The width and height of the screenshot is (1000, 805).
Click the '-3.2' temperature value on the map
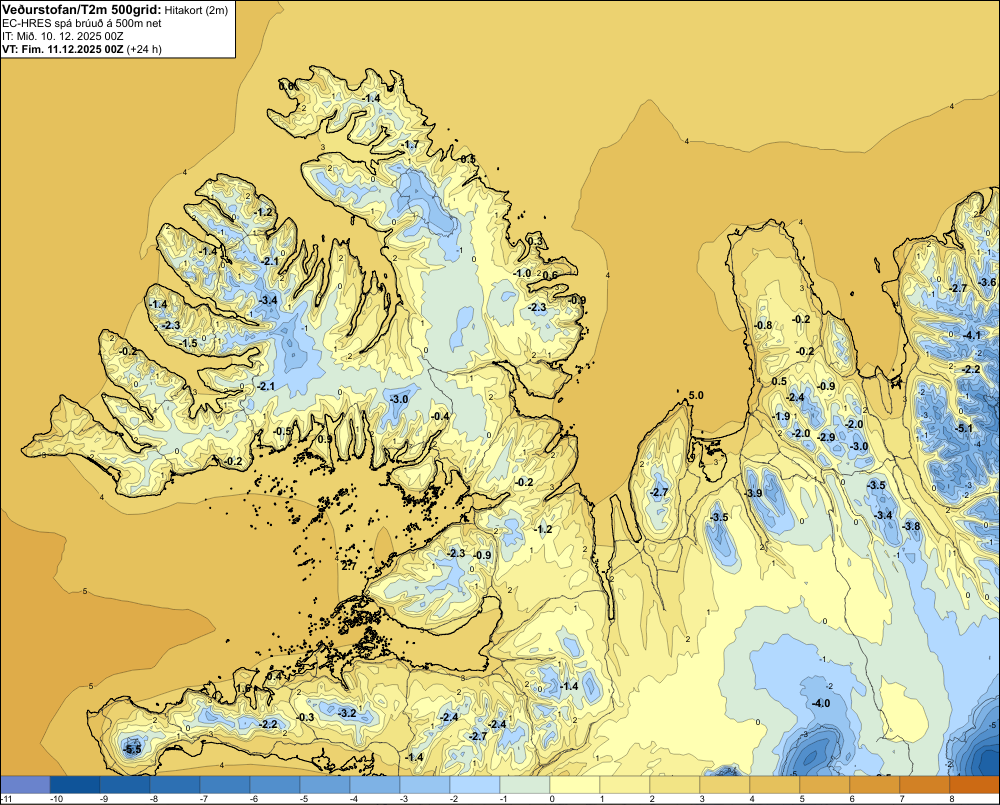tap(348, 713)
